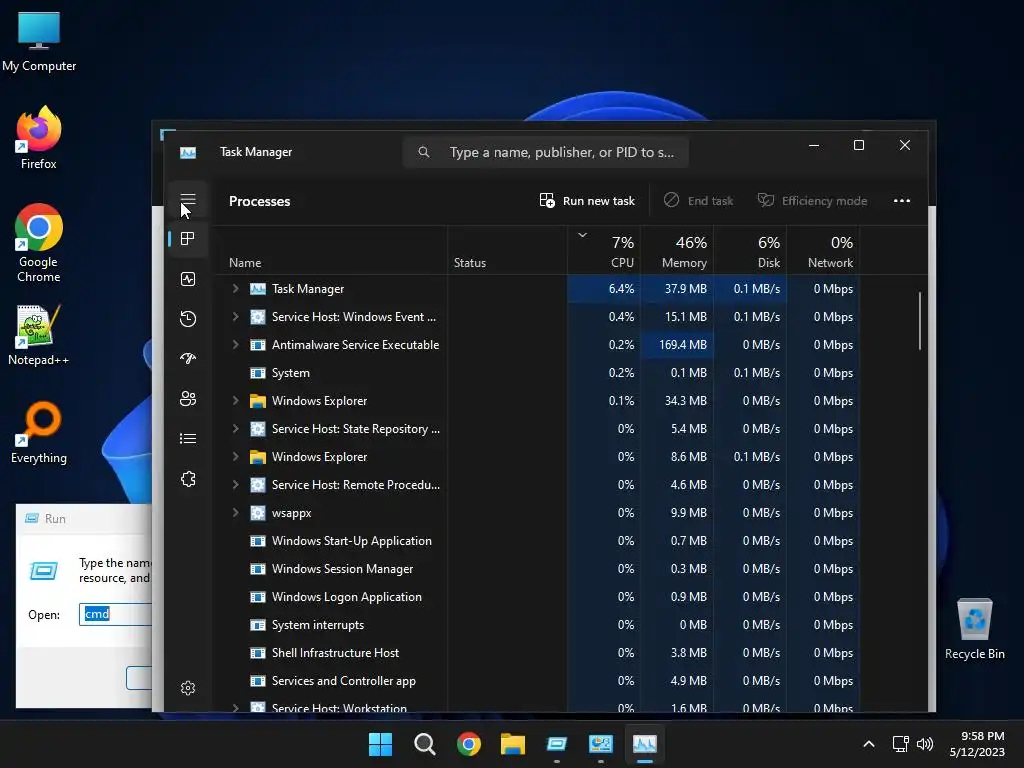The width and height of the screenshot is (1024, 768).
Task: Open Notepad++ desktop shortcut
Action: click(x=39, y=334)
